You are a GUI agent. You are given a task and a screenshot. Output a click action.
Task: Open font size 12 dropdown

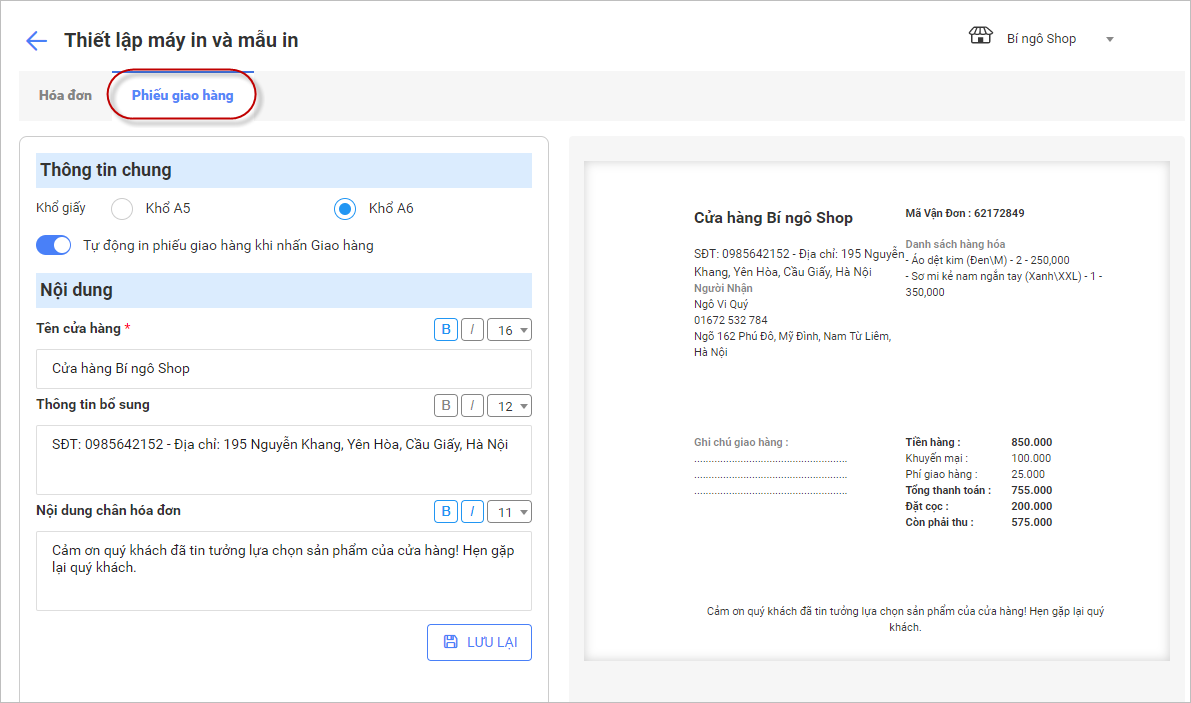pos(509,406)
